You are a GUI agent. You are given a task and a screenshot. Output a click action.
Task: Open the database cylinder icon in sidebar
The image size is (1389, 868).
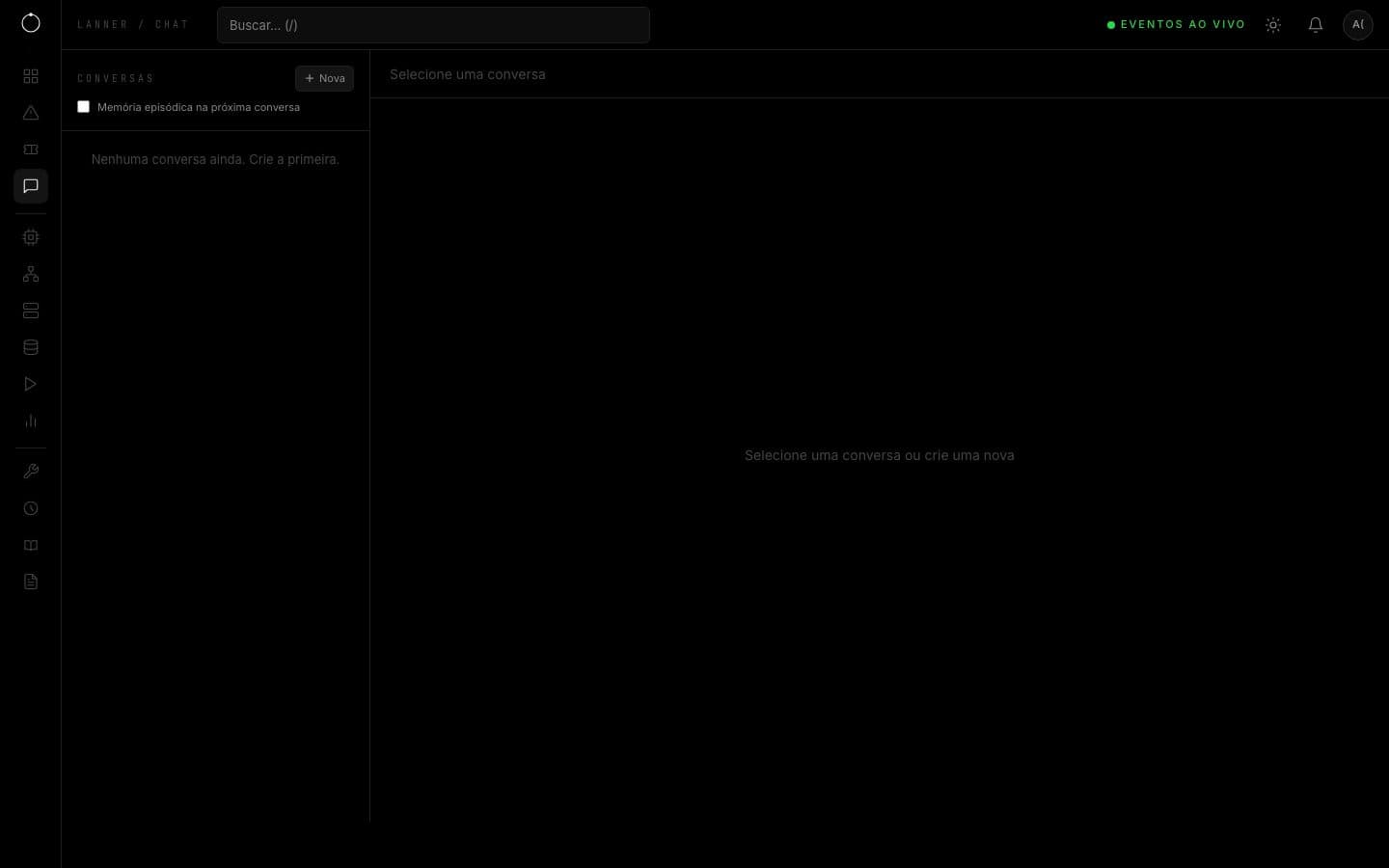pos(31,347)
